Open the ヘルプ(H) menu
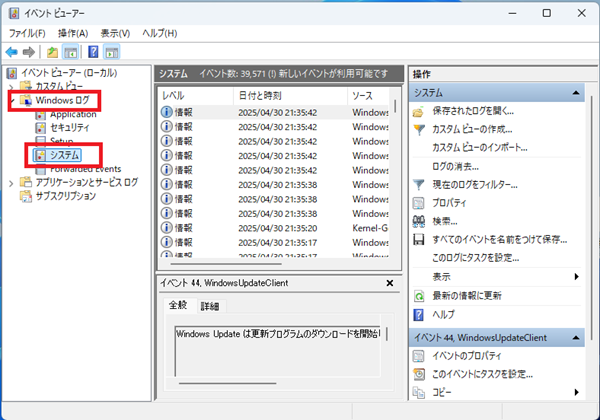The width and height of the screenshot is (600, 420). [160, 33]
